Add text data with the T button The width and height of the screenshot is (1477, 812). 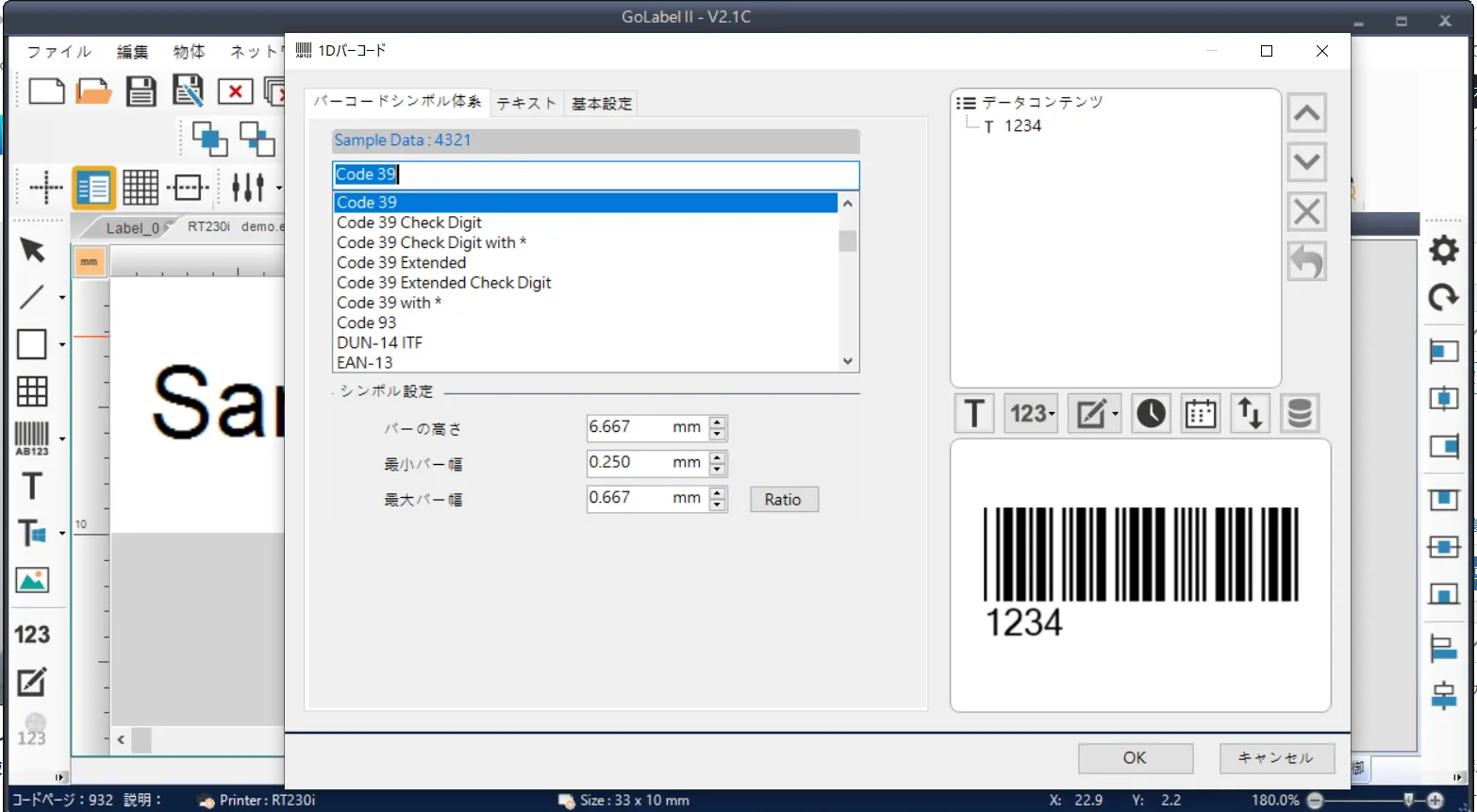(974, 413)
